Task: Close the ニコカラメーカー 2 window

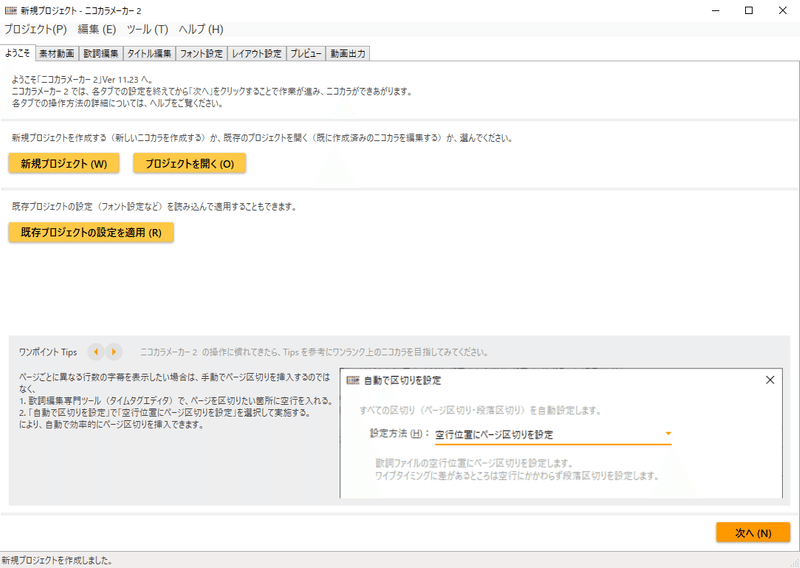Action: click(783, 10)
